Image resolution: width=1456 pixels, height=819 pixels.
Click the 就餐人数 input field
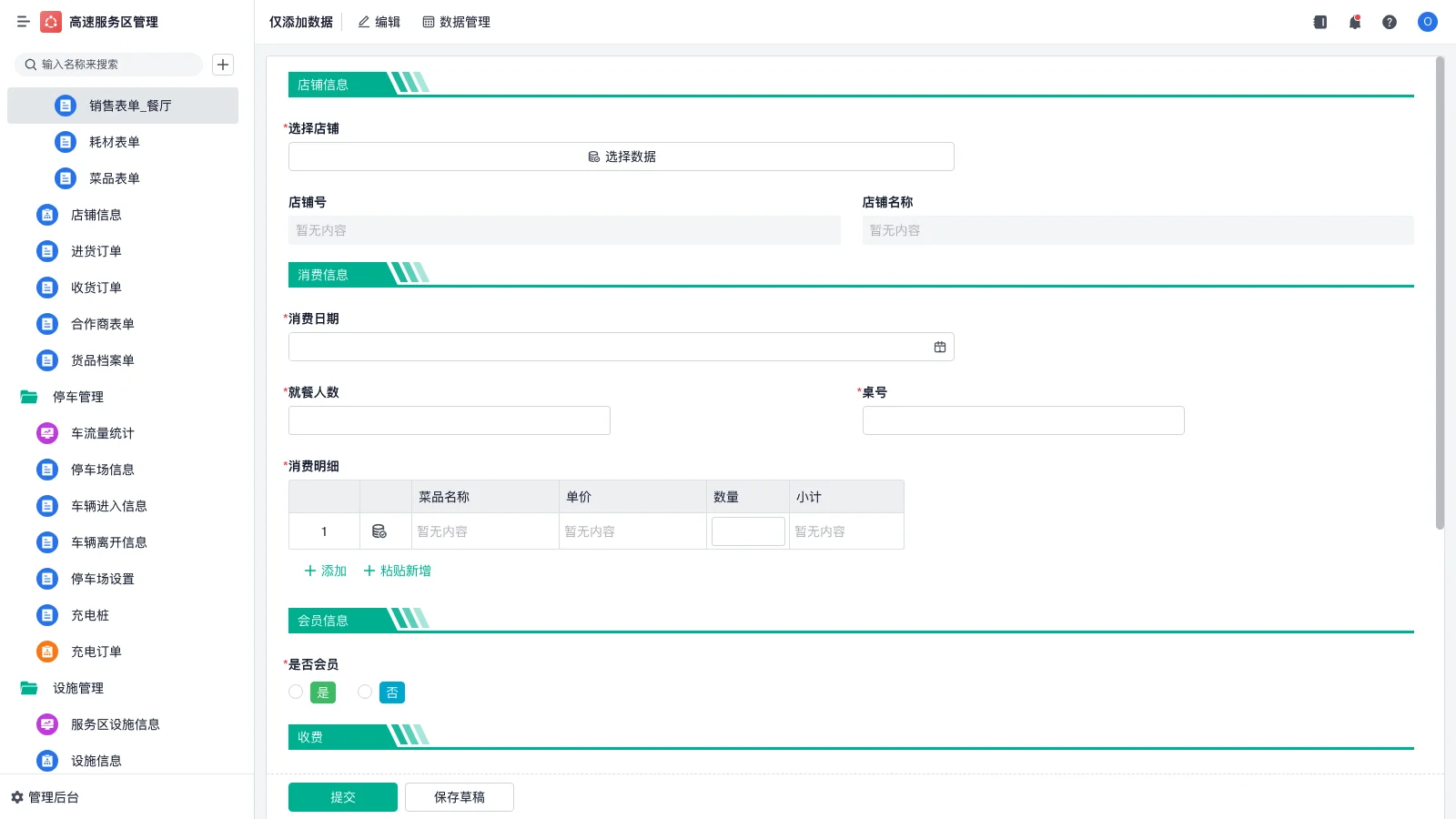(448, 420)
